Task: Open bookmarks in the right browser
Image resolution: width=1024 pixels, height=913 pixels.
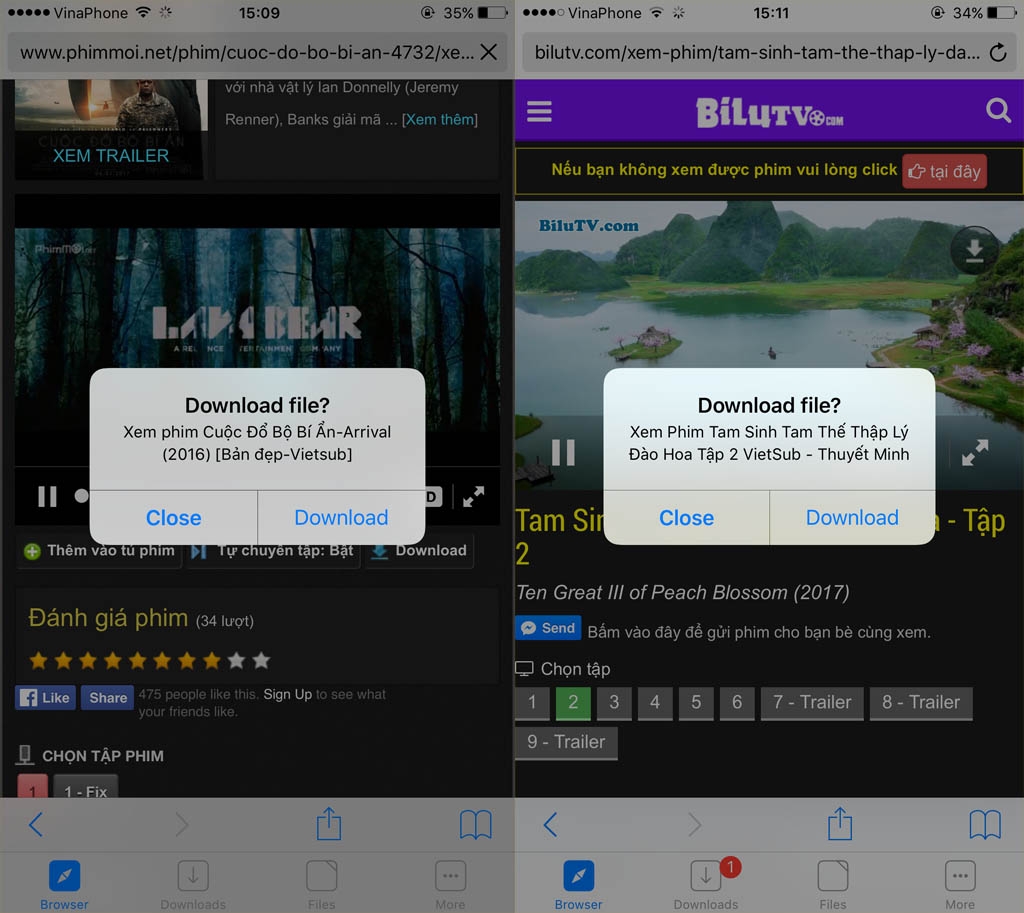Action: 985,825
